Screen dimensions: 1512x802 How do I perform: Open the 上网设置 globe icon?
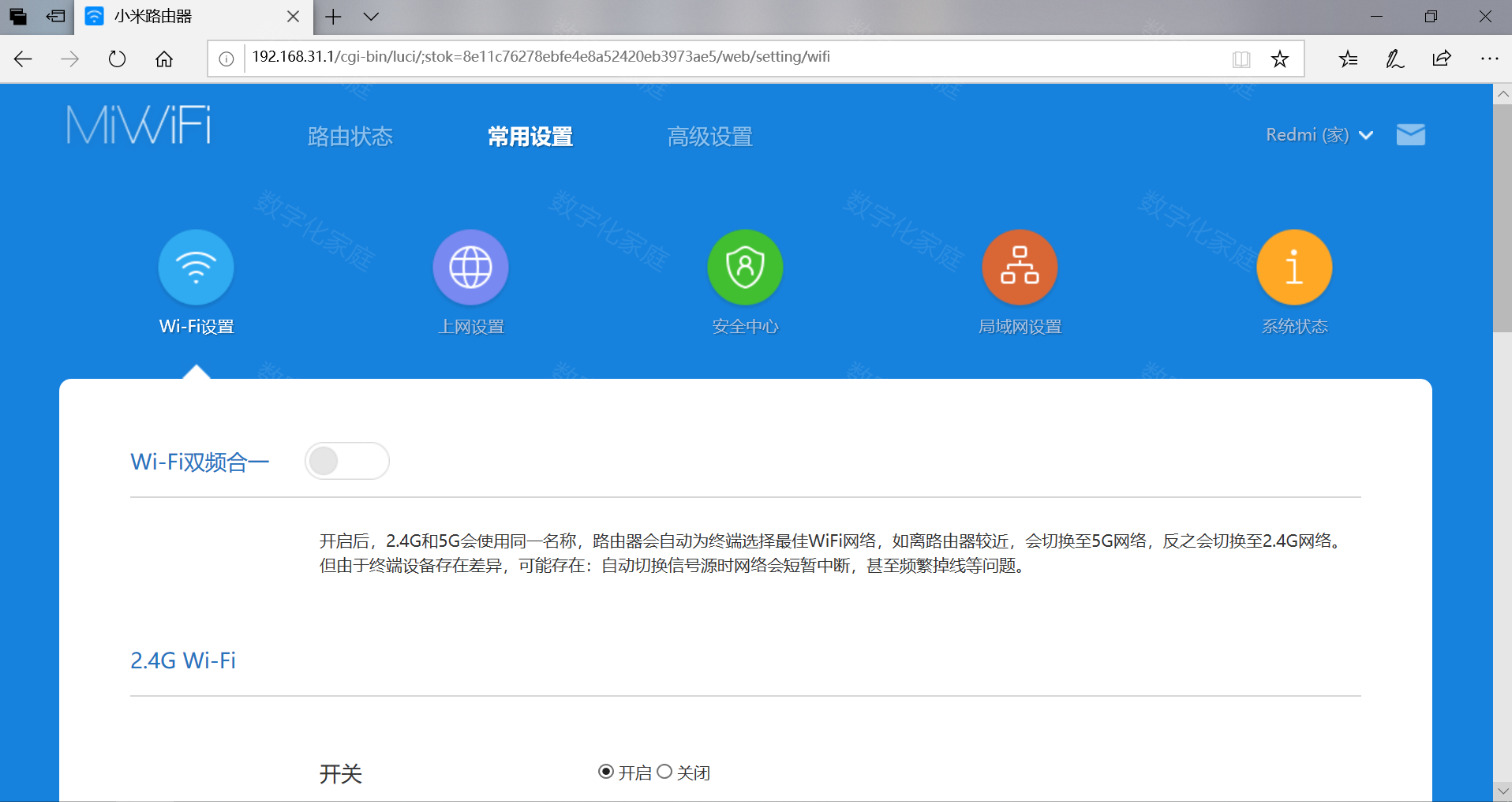click(x=470, y=267)
